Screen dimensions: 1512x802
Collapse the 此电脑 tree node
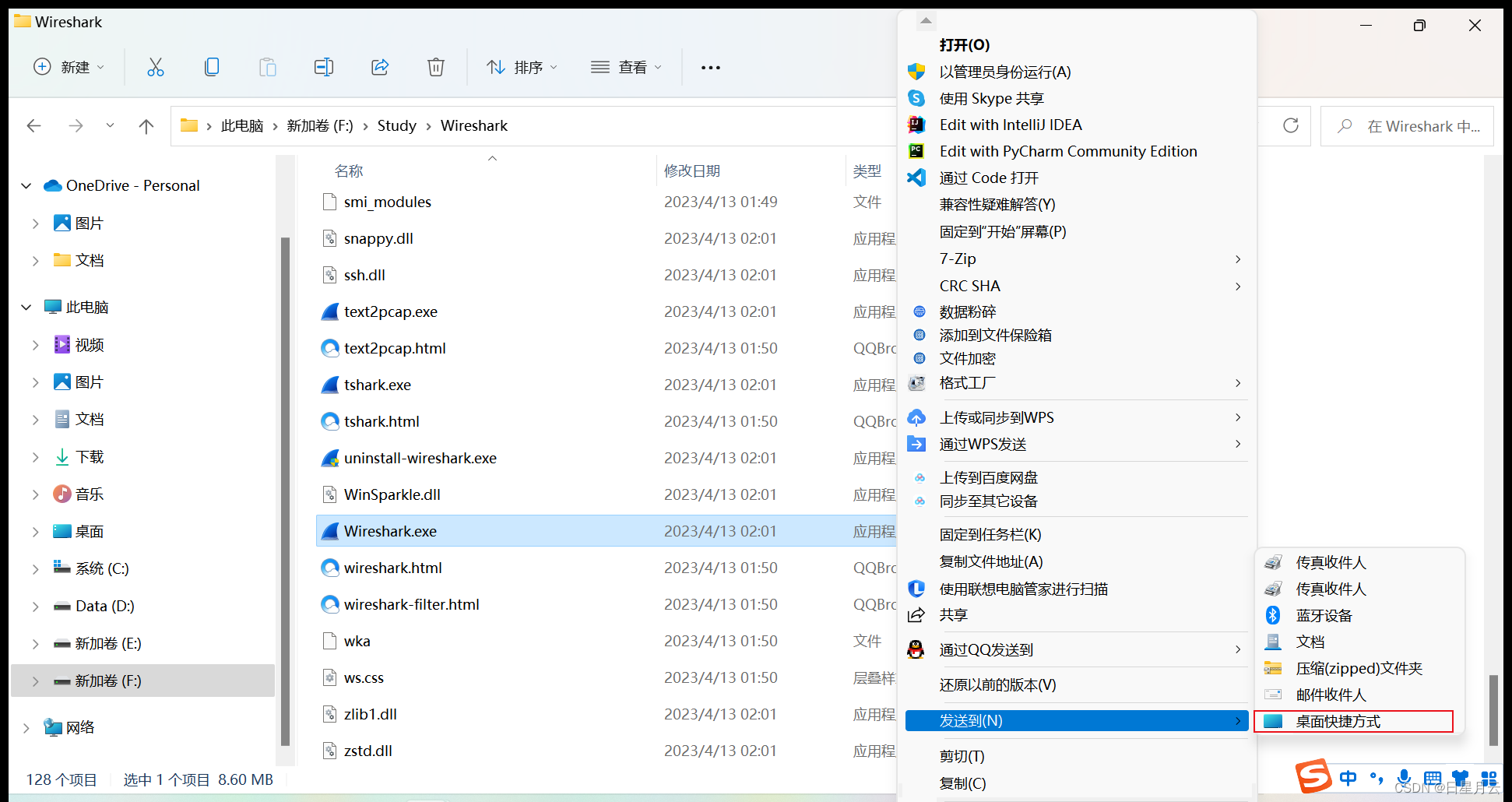click(26, 307)
